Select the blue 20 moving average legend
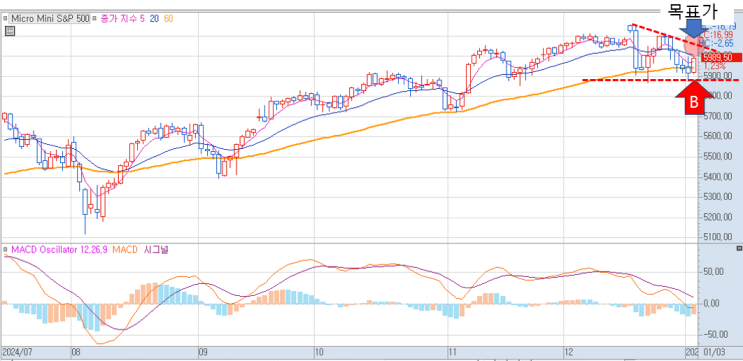The image size is (743, 361). point(154,19)
